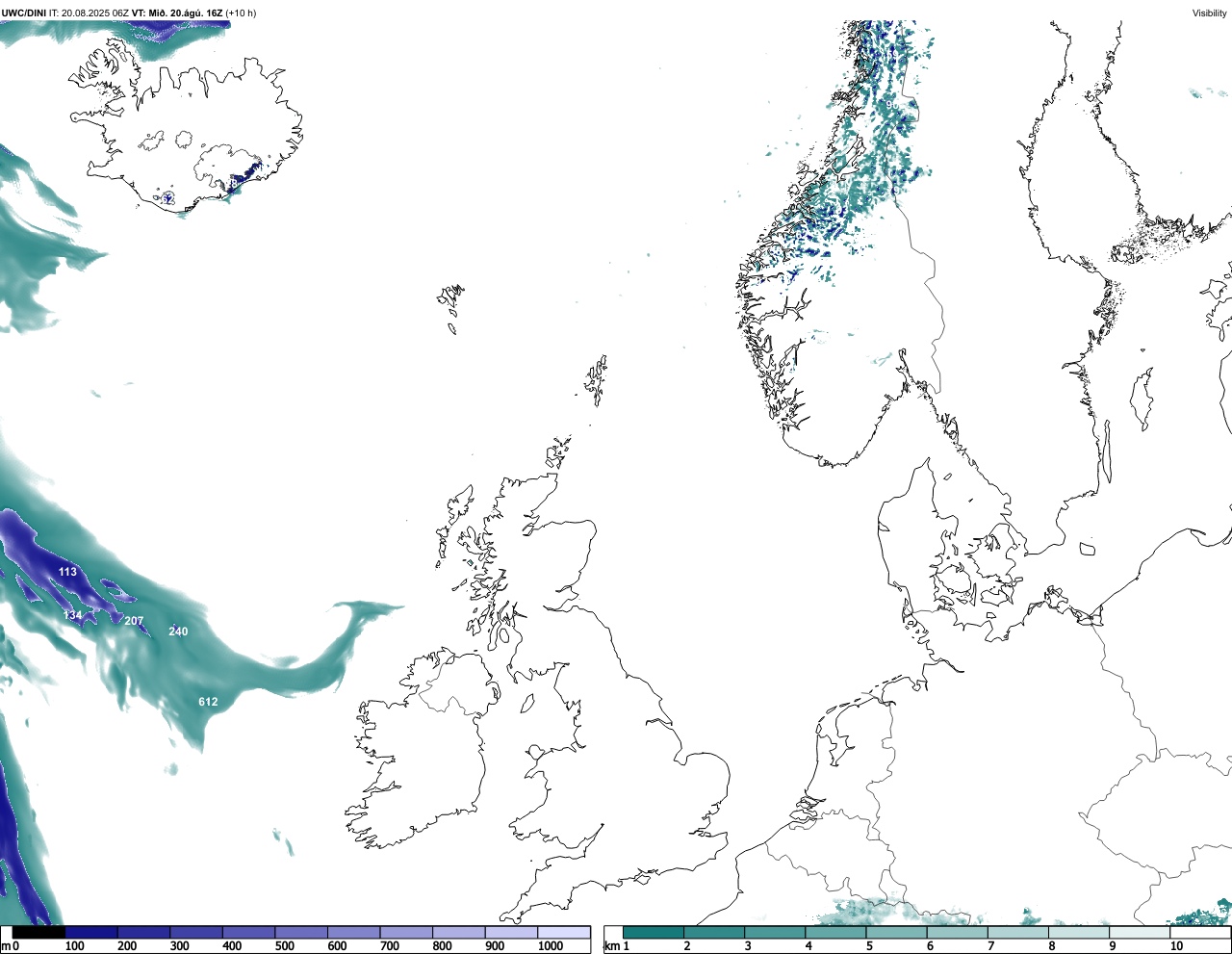Click the 'IT: 20.08.2025 06Z' init time text
This screenshot has height=954, width=1232.
point(90,13)
